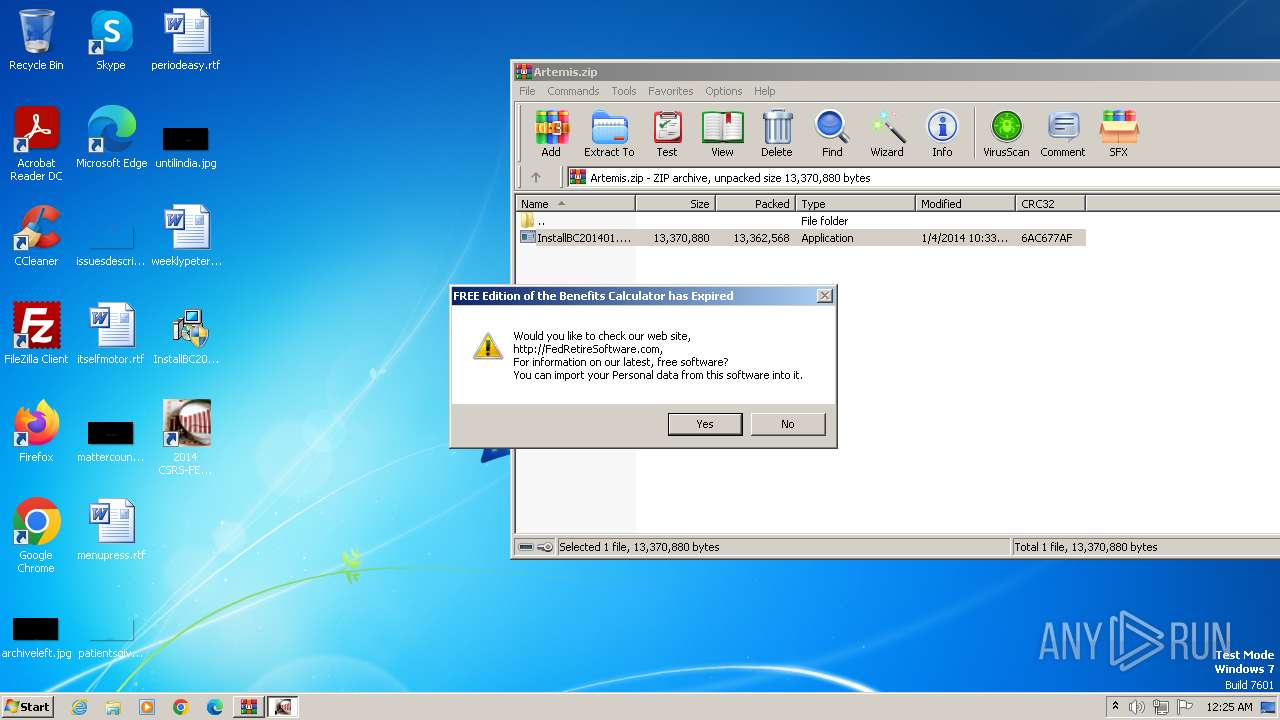Click the drive icon in WinRAR status bar
1280x720 pixels.
(526, 547)
